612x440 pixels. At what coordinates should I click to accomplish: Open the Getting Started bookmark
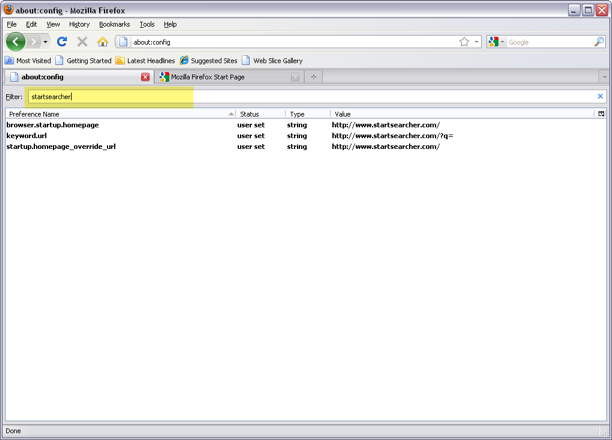click(x=84, y=61)
